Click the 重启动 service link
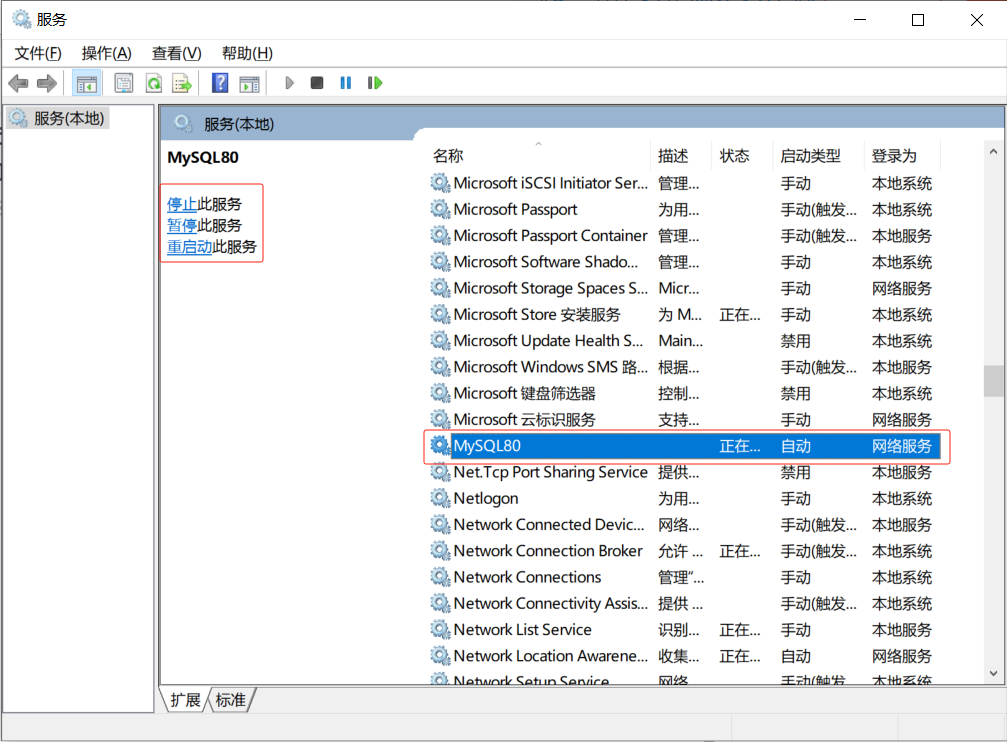Screen dimensions: 1007x742 (x=189, y=247)
